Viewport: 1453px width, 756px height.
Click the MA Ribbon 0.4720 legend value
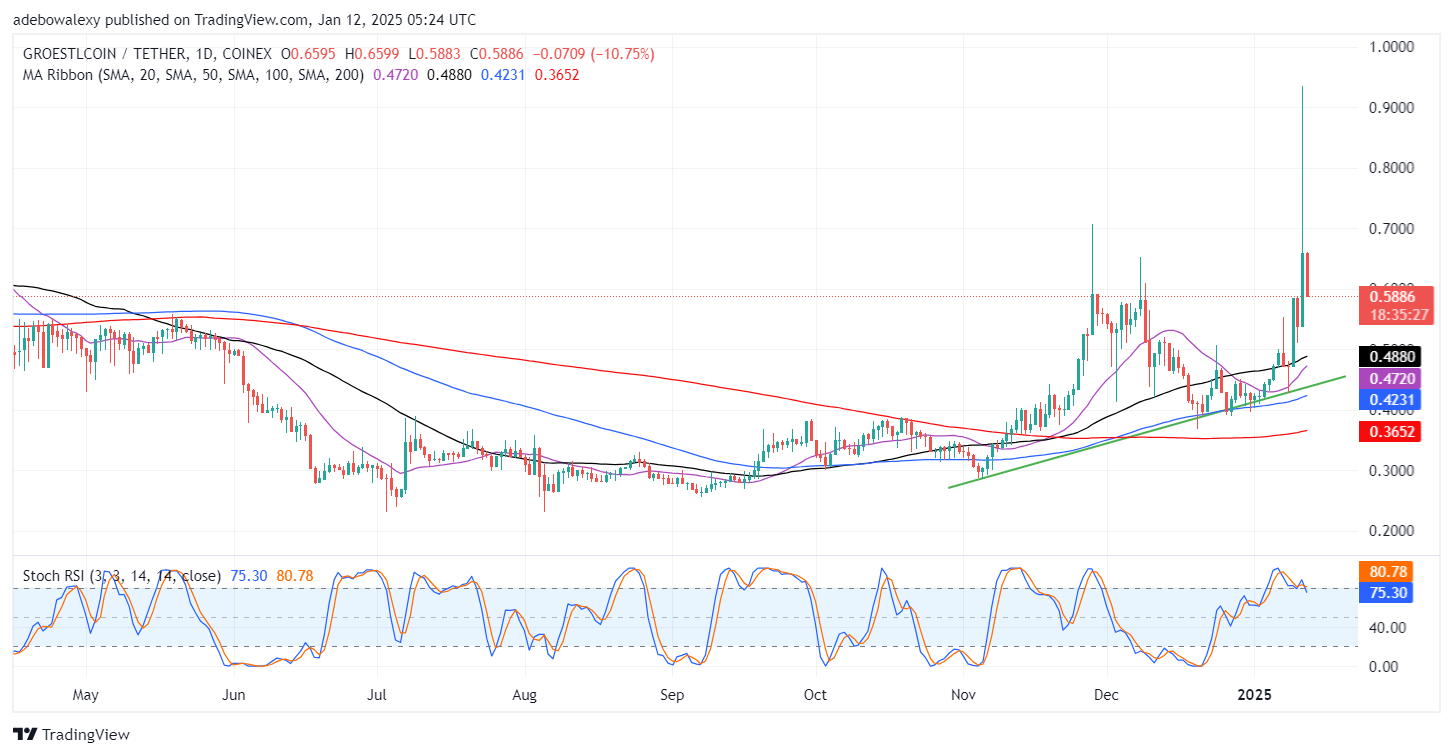[395, 74]
